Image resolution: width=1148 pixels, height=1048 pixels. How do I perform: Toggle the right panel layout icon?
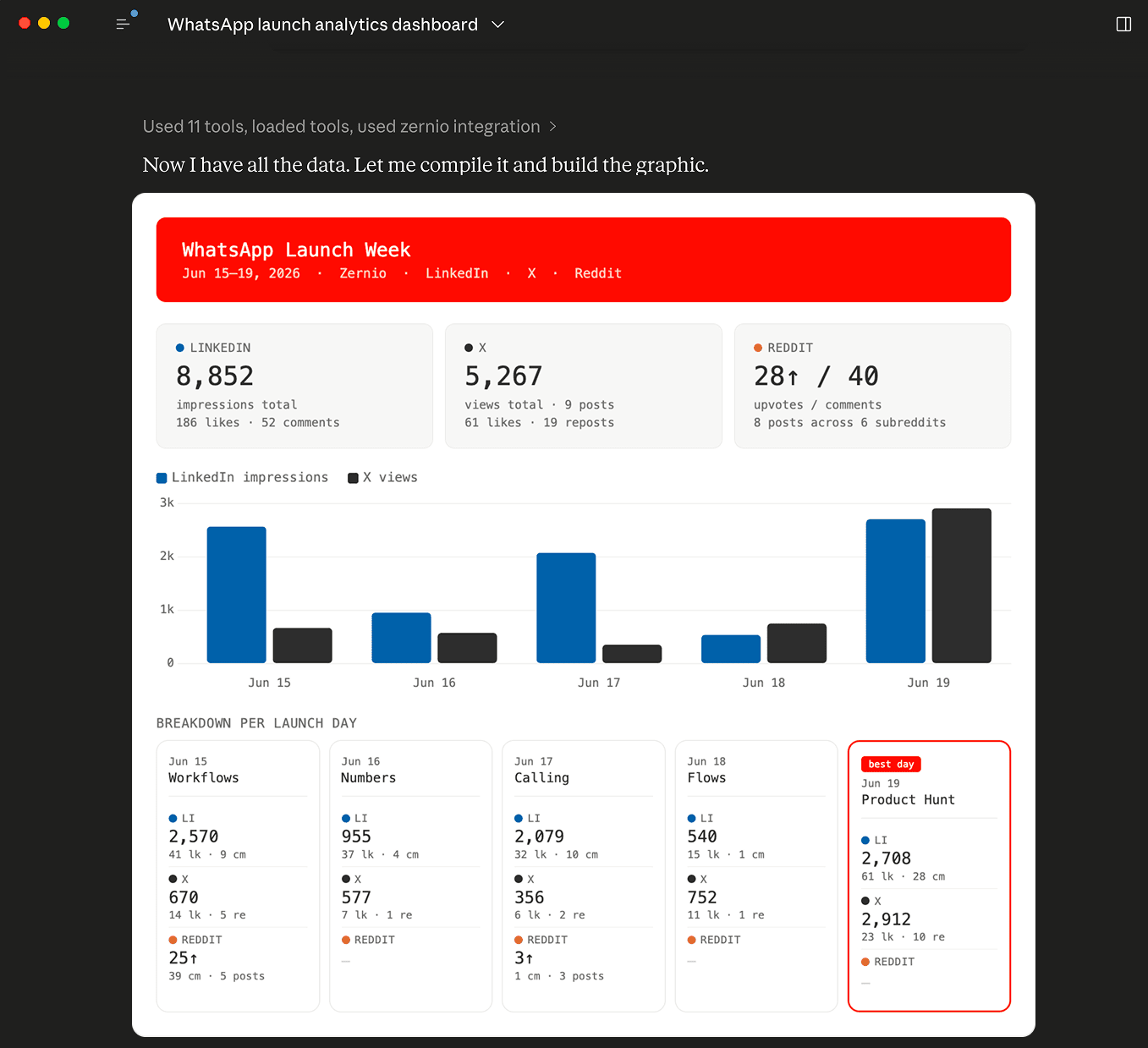[x=1123, y=25]
